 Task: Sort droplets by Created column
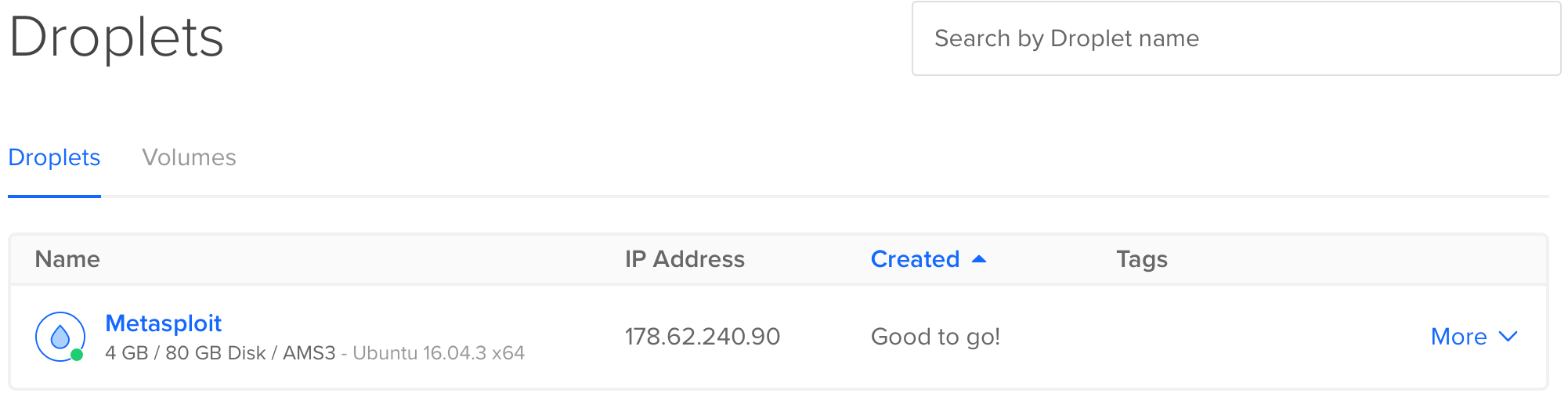click(x=915, y=259)
